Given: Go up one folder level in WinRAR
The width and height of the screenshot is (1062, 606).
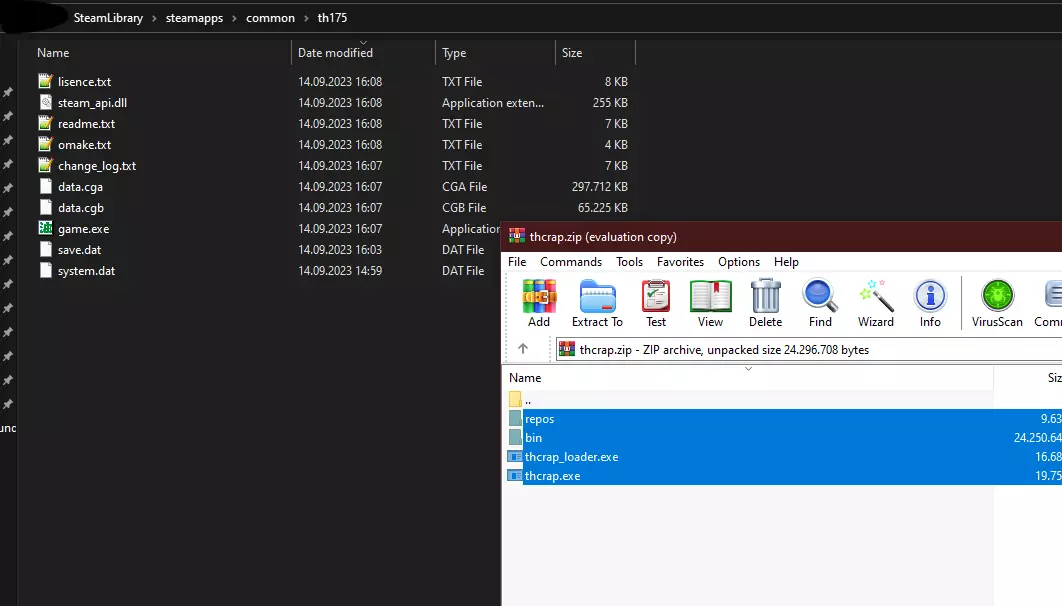Looking at the screenshot, I should (522, 349).
